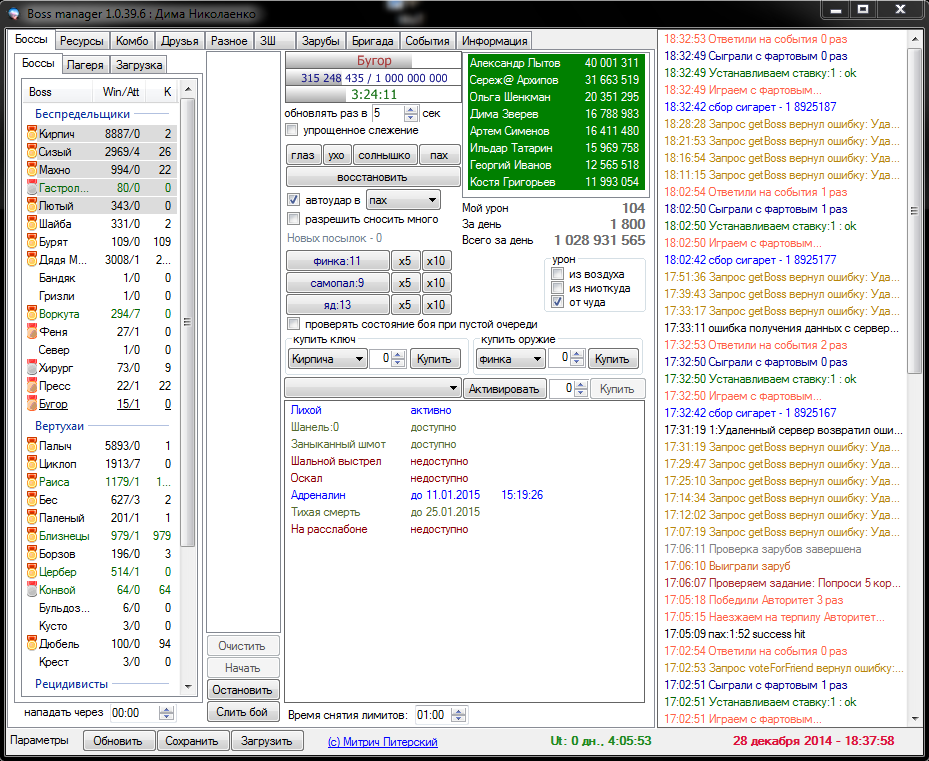Screen dimensions: 929x761
Task: Enable разрешить сносить много checkbox
Action: pos(293,219)
